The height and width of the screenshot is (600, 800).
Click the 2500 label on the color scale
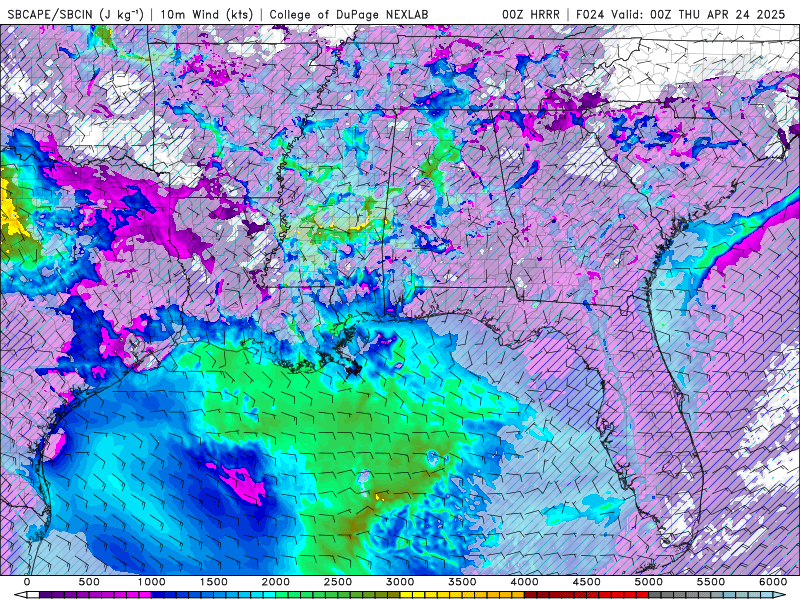coord(338,582)
